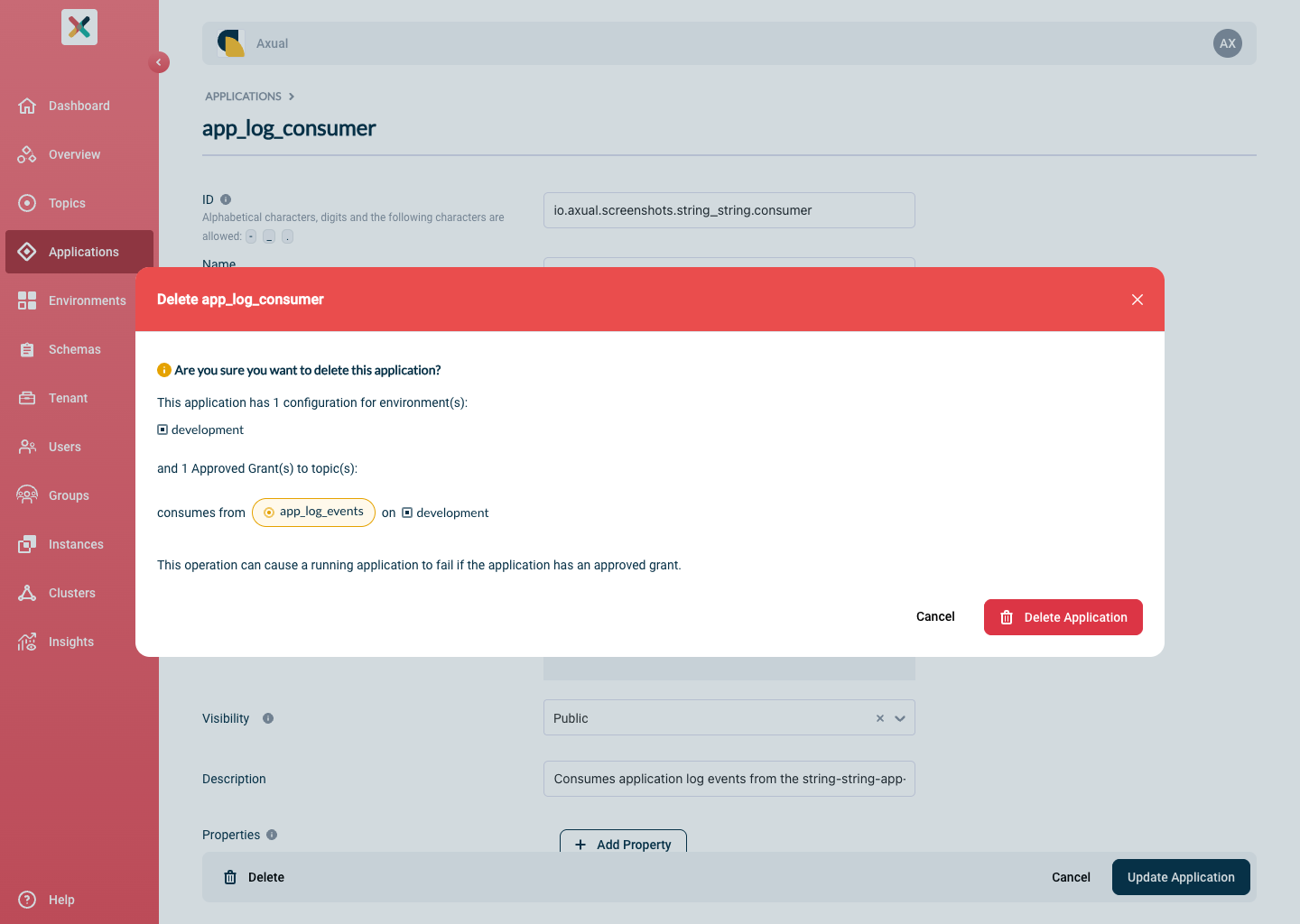
Task: Expand the Visibility dropdown arrow
Action: point(900,718)
